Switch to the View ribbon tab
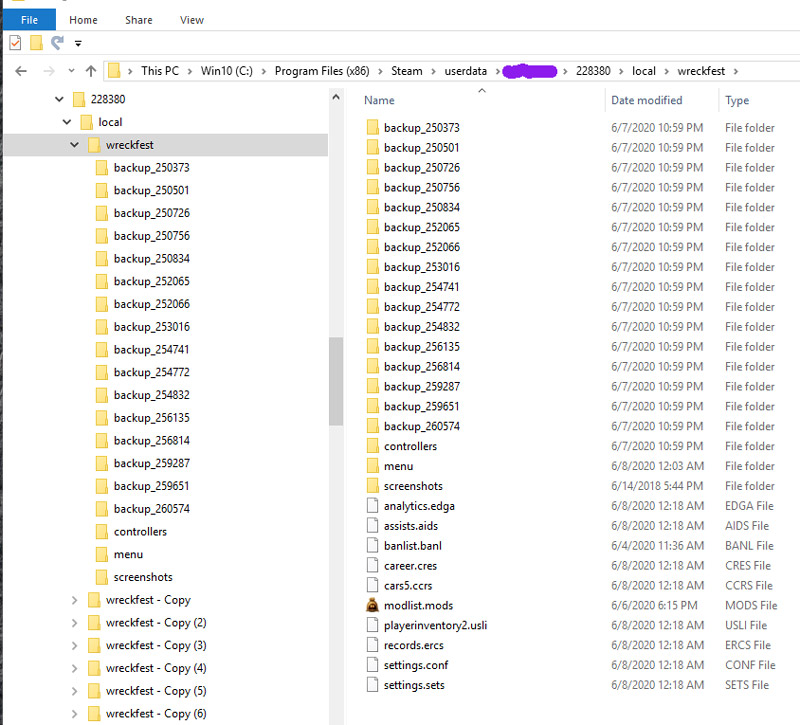Image resolution: width=800 pixels, height=725 pixels. pyautogui.click(x=192, y=20)
